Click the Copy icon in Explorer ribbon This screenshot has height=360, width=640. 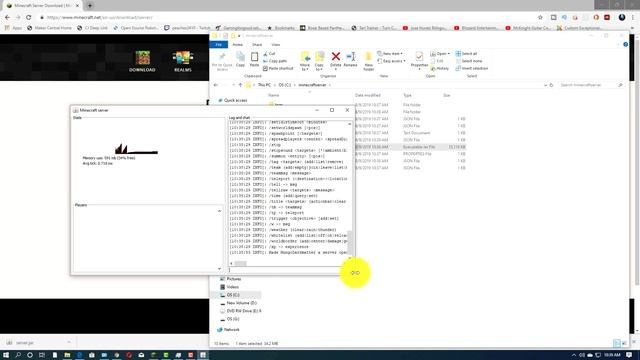pos(240,60)
